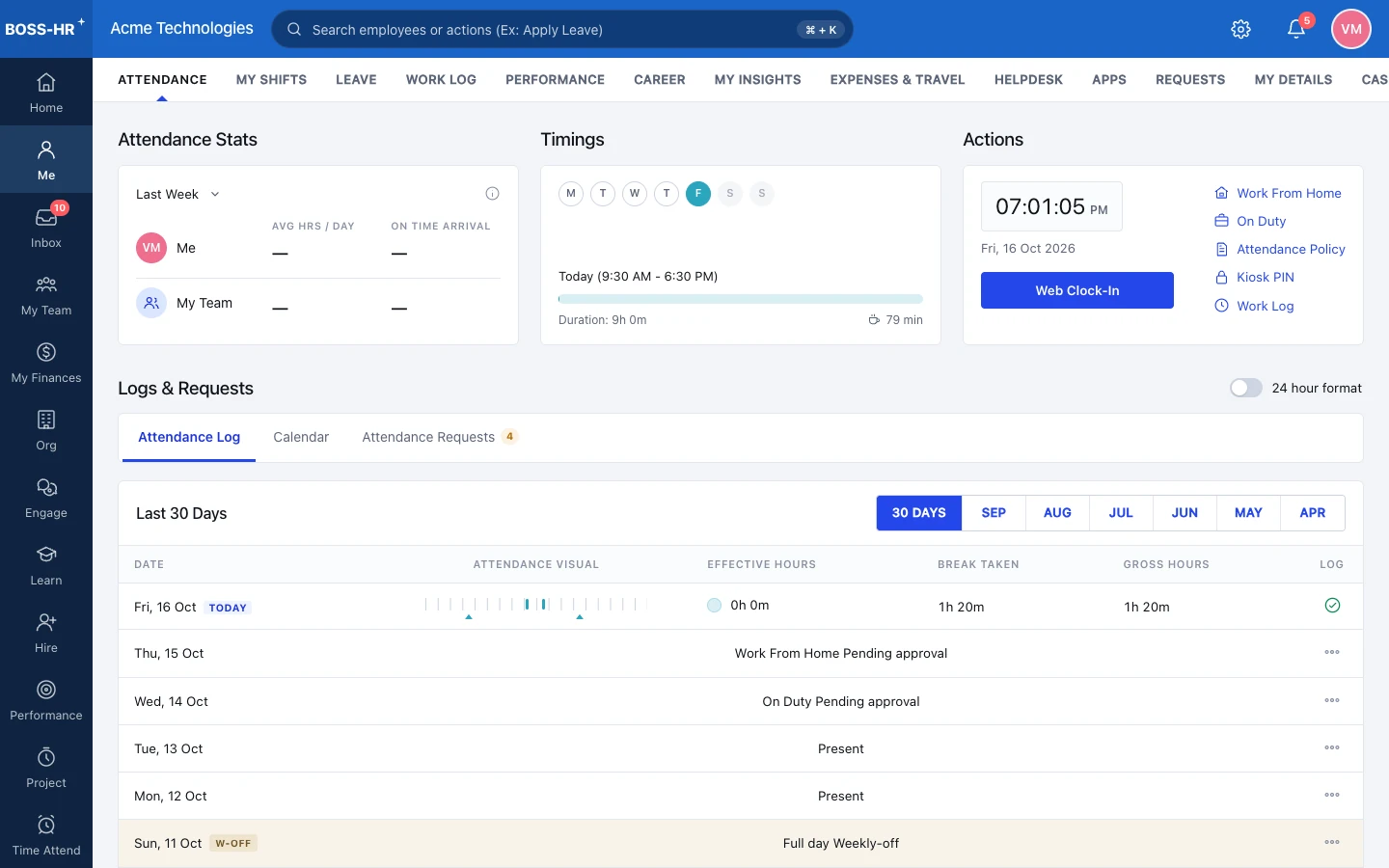Viewport: 1389px width, 868px height.
Task: Click Attendance Stats info icon
Action: (x=492, y=194)
